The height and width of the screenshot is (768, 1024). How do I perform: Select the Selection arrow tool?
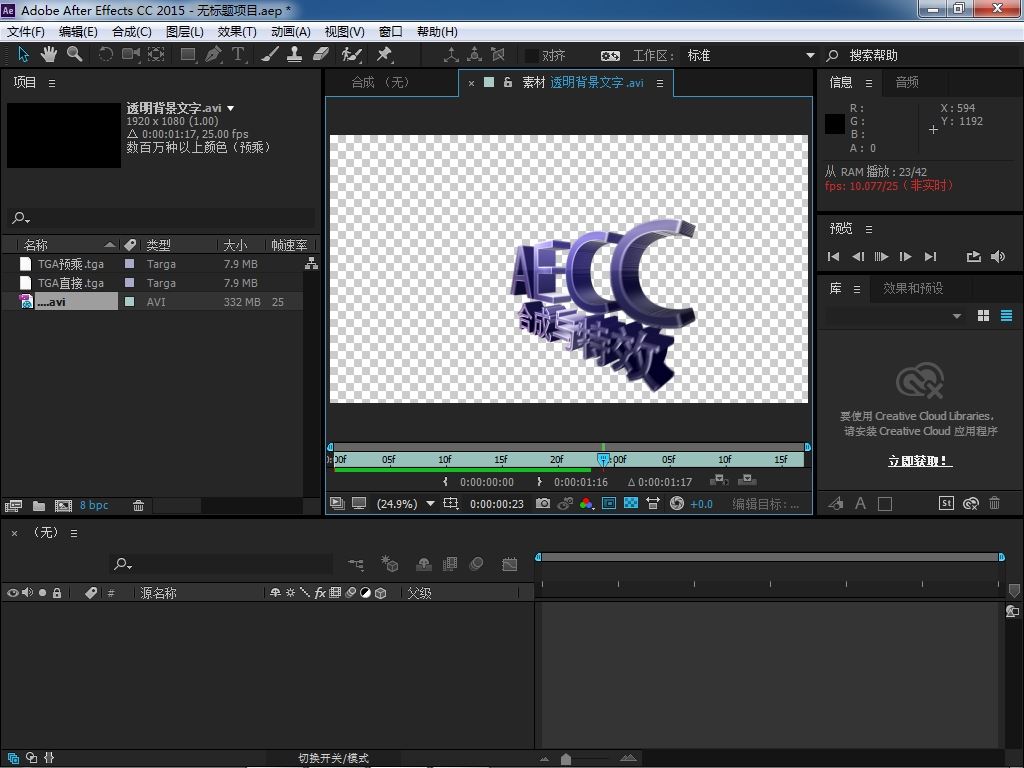coord(24,55)
